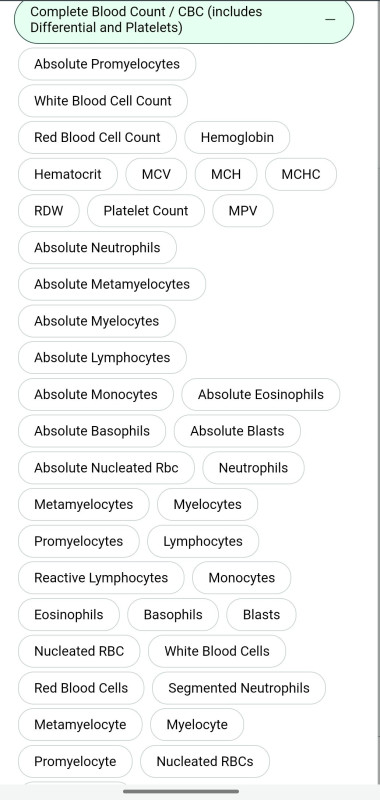Tap the MCV chip
Viewport: 380px width, 800px height.
coord(156,174)
